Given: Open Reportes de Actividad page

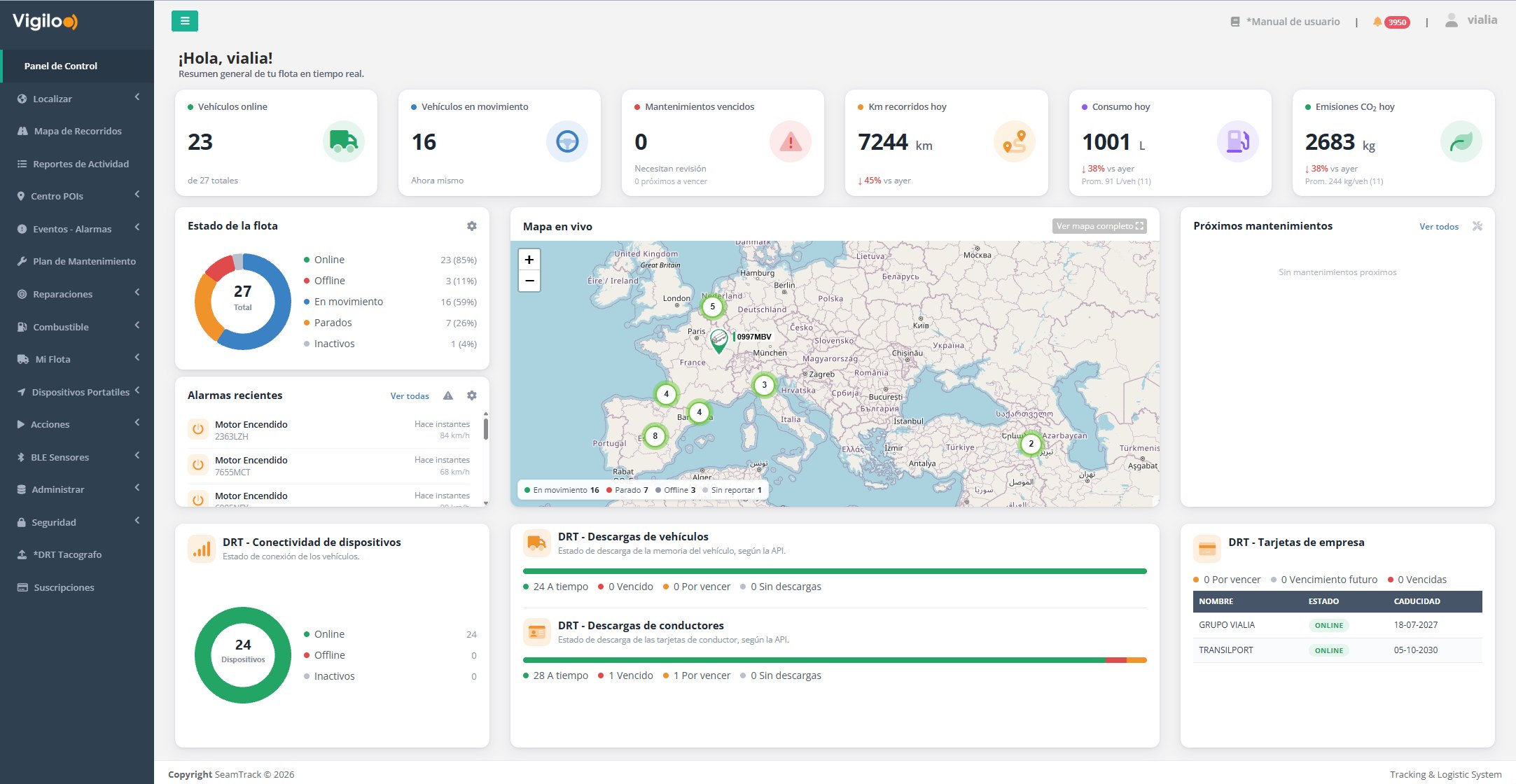Looking at the screenshot, I should [77, 164].
